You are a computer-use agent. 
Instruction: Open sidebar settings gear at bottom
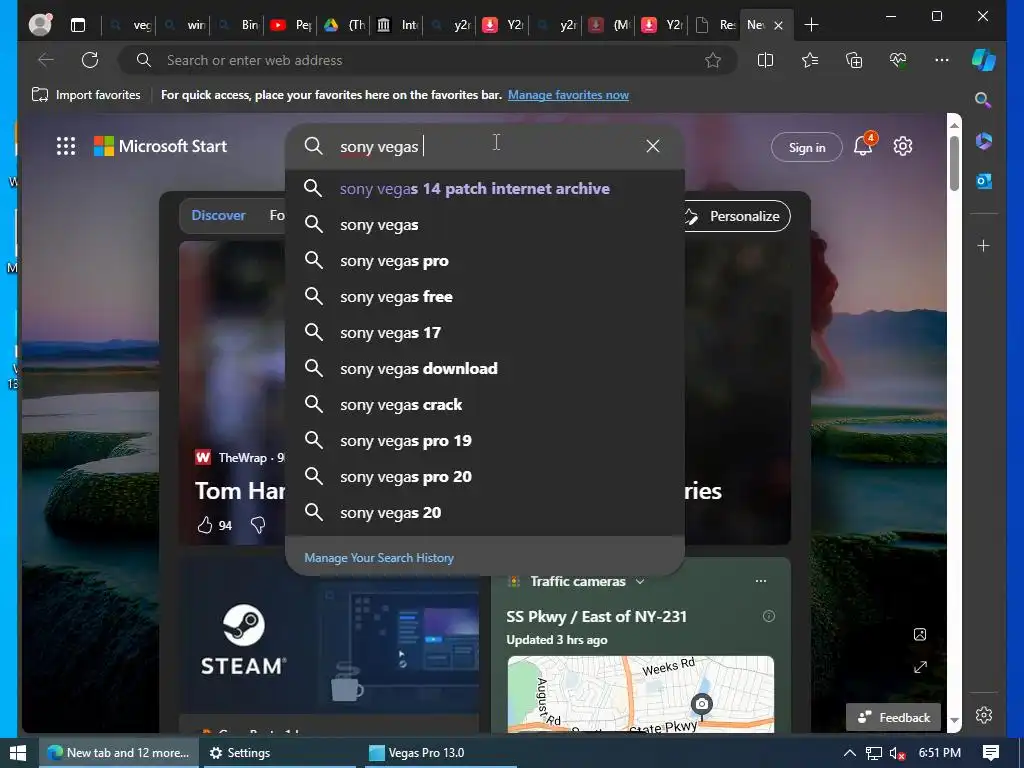point(984,715)
